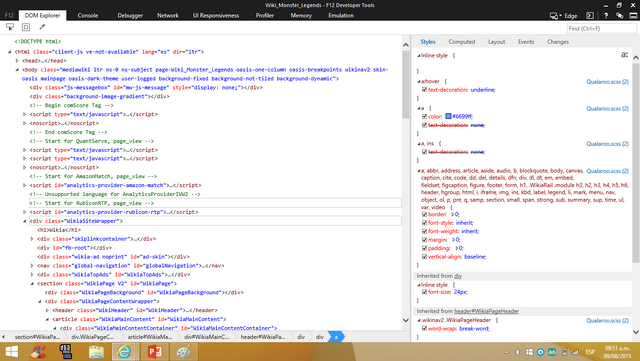Collapse the WikiaSiteWrapper div node
This screenshot has height=361, width=640.
click(24, 221)
